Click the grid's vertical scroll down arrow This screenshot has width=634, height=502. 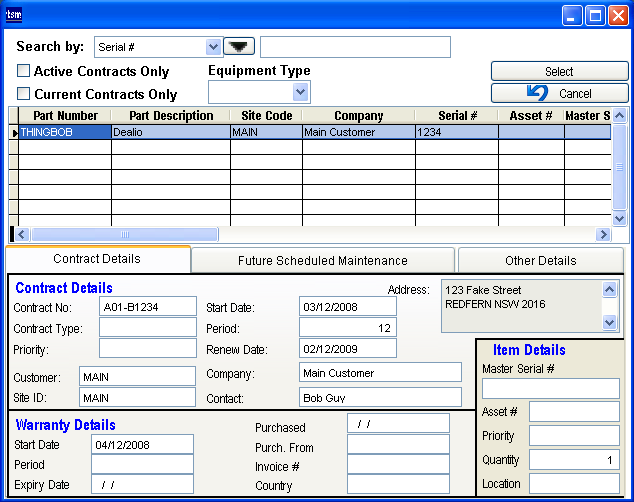pos(619,217)
